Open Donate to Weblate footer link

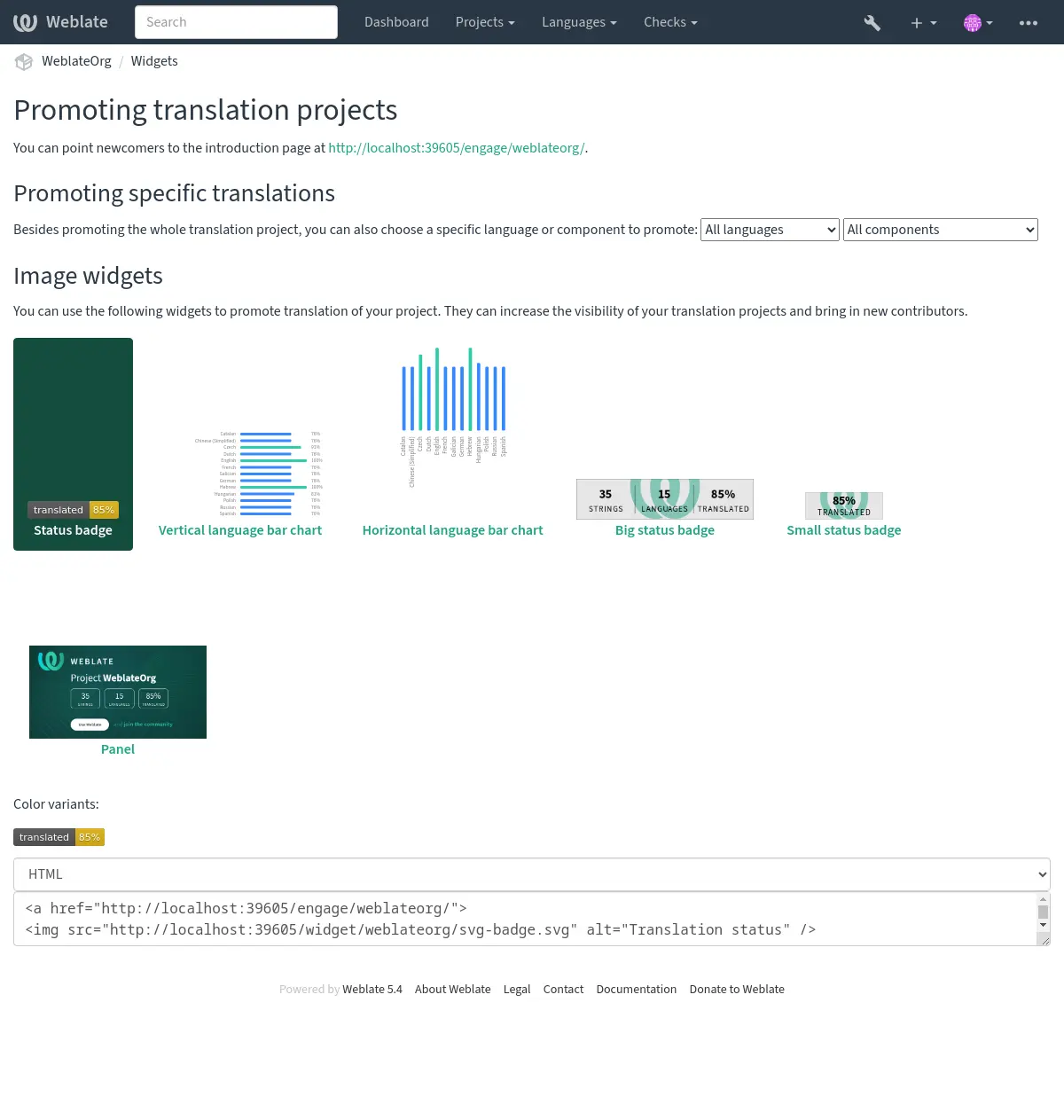pos(737,990)
